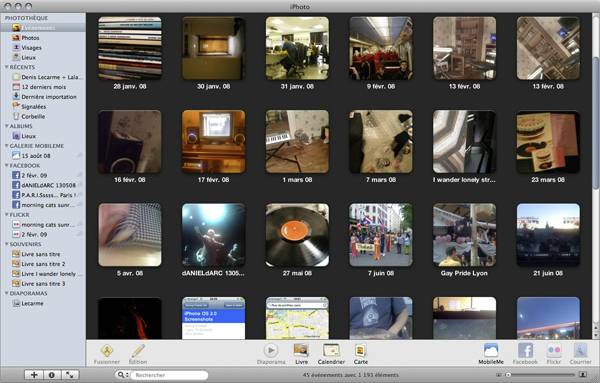The width and height of the screenshot is (600, 383).
Task: Collapse the FACEBOOK sidebar section
Action: click(x=6, y=165)
